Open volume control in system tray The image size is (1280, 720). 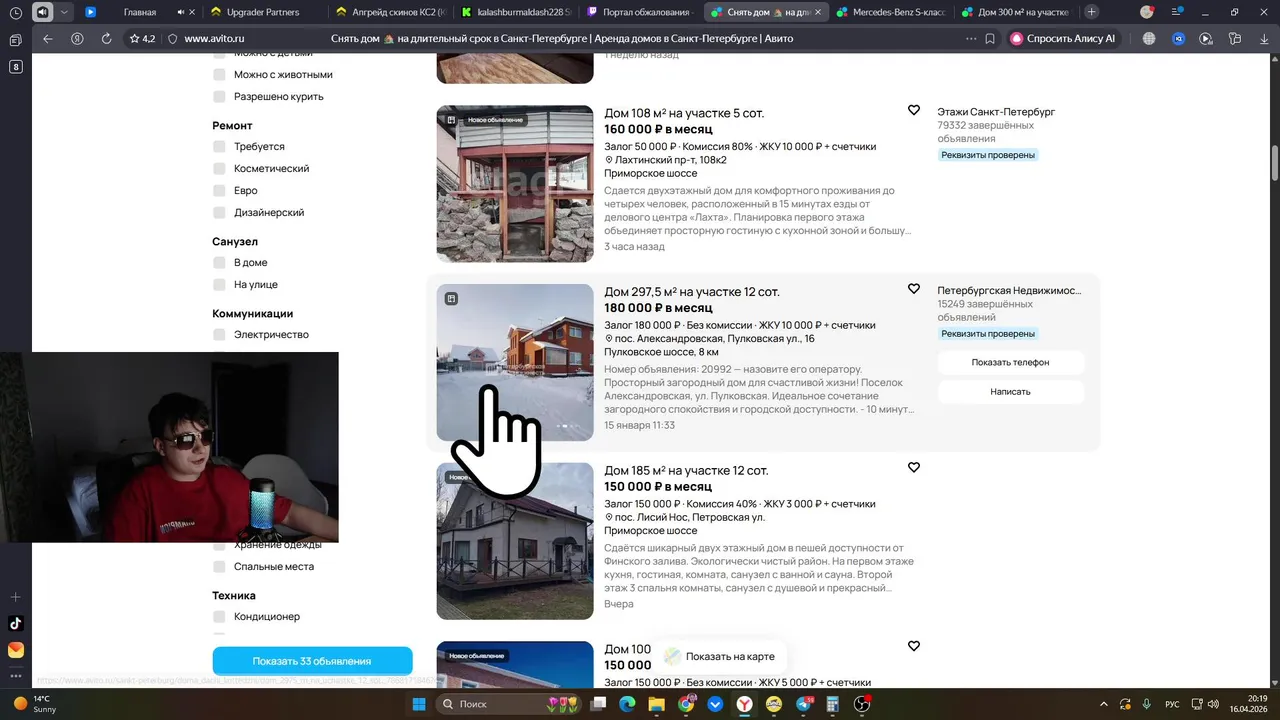pyautogui.click(x=1213, y=704)
